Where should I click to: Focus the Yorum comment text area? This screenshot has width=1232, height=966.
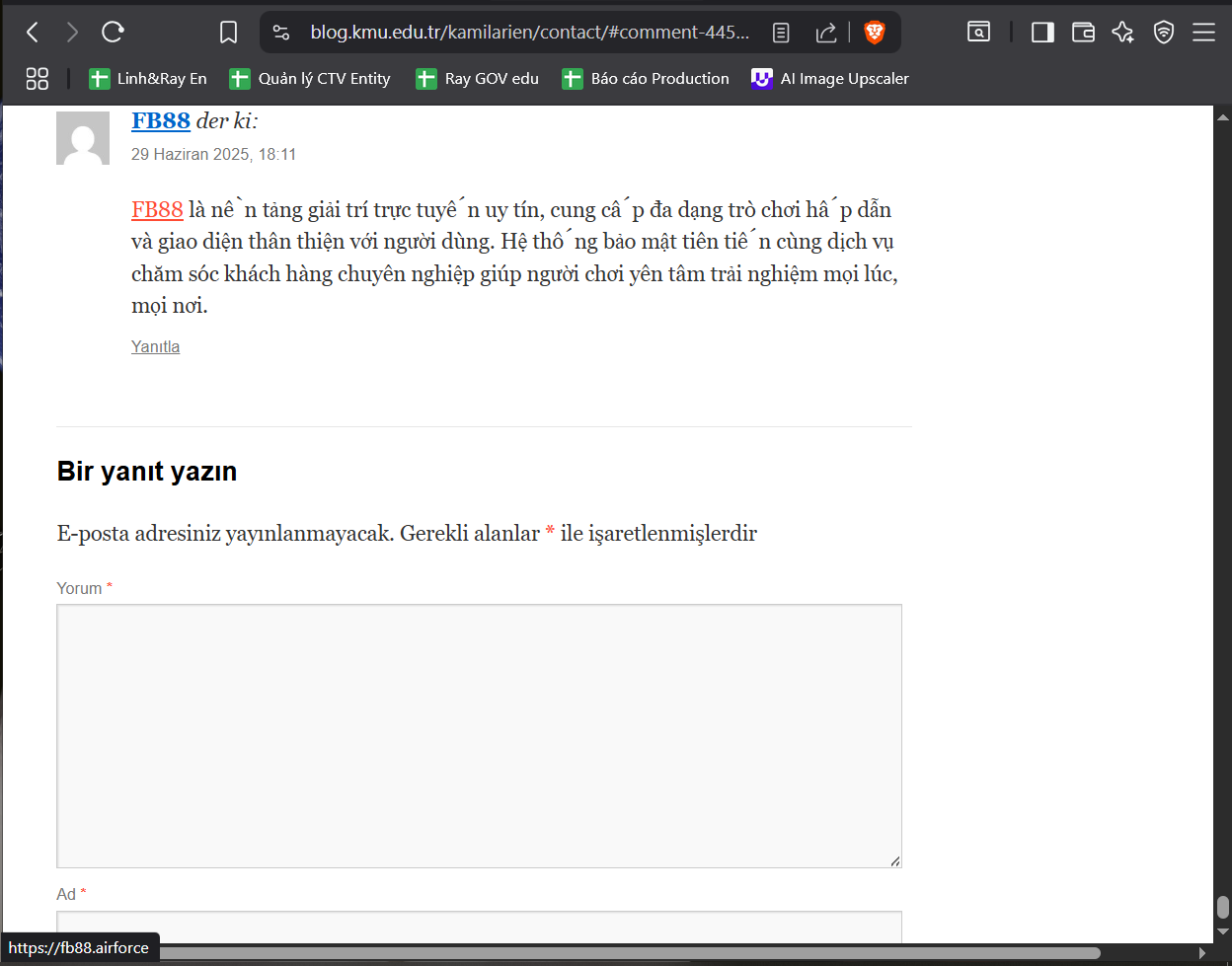(479, 736)
